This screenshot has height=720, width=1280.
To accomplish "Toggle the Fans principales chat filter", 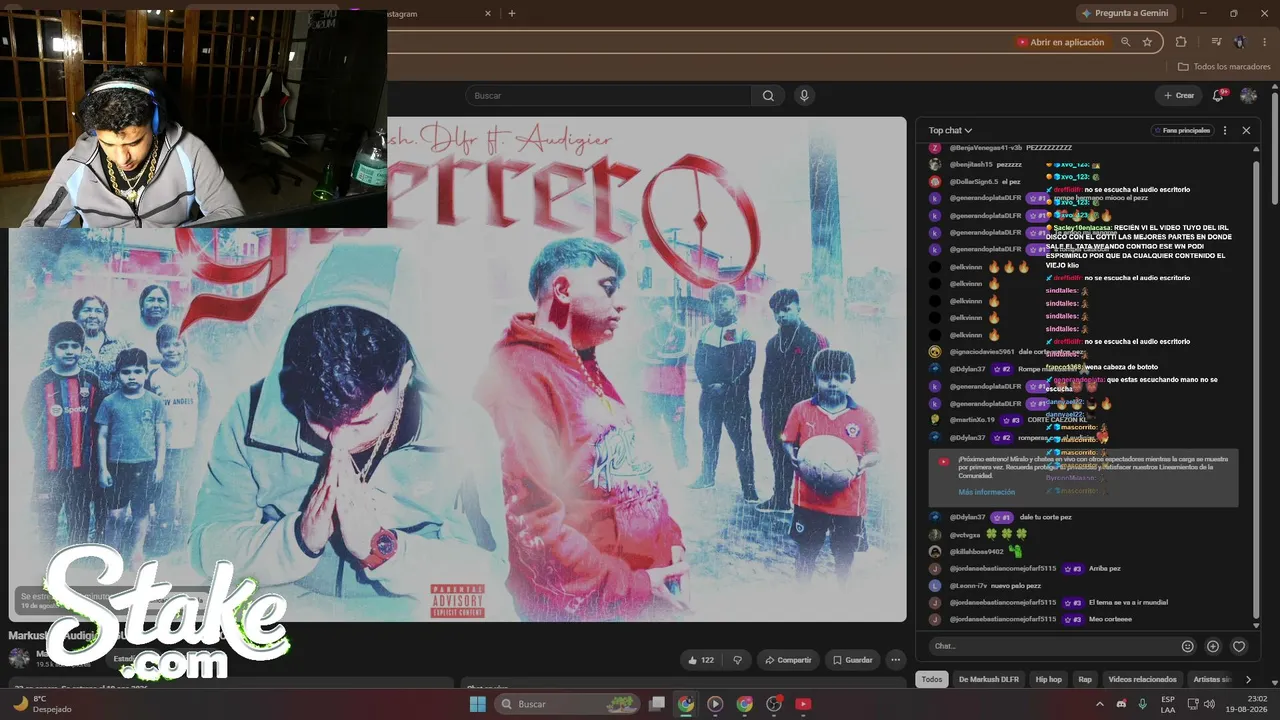I will (x=1182, y=130).
